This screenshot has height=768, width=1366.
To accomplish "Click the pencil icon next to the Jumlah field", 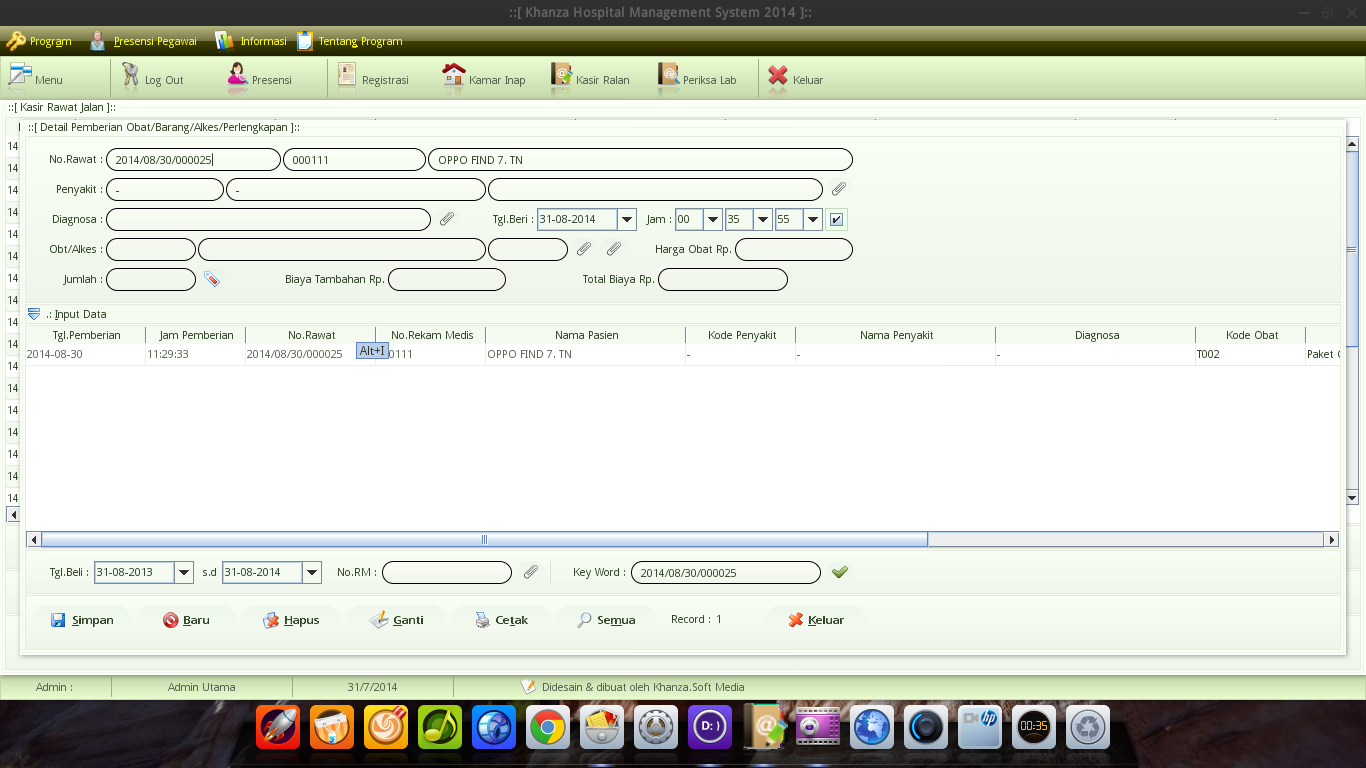I will 213,280.
